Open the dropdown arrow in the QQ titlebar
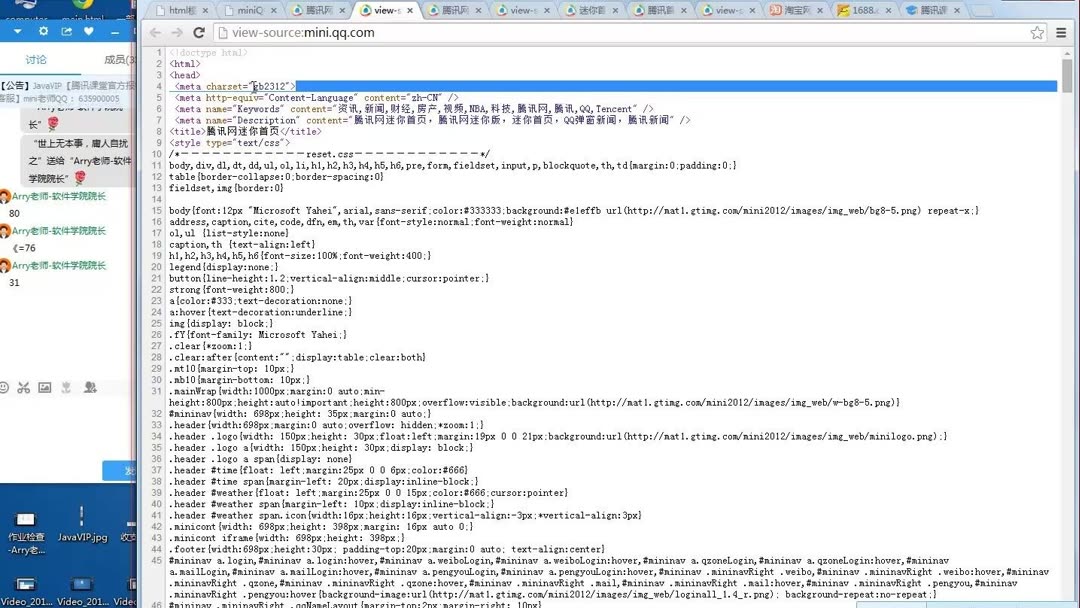This screenshot has width=1080, height=608. pyautogui.click(x=17, y=31)
